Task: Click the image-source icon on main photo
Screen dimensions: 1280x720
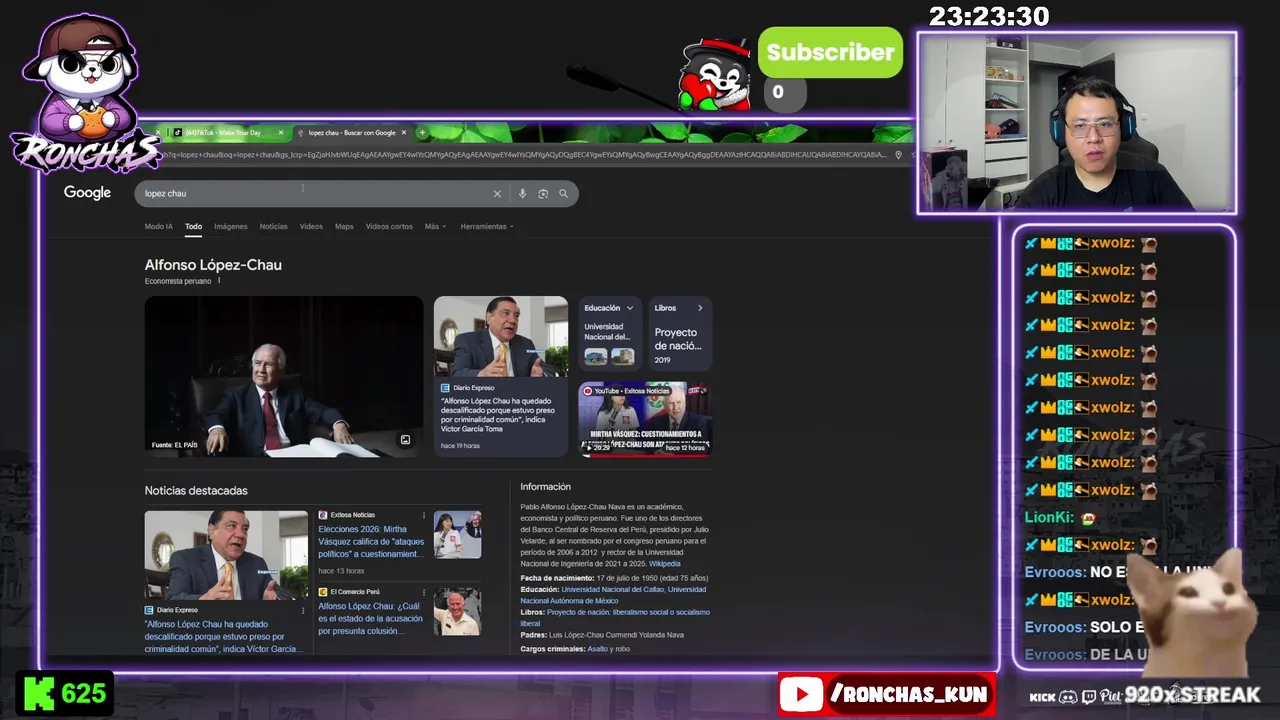Action: coord(405,440)
